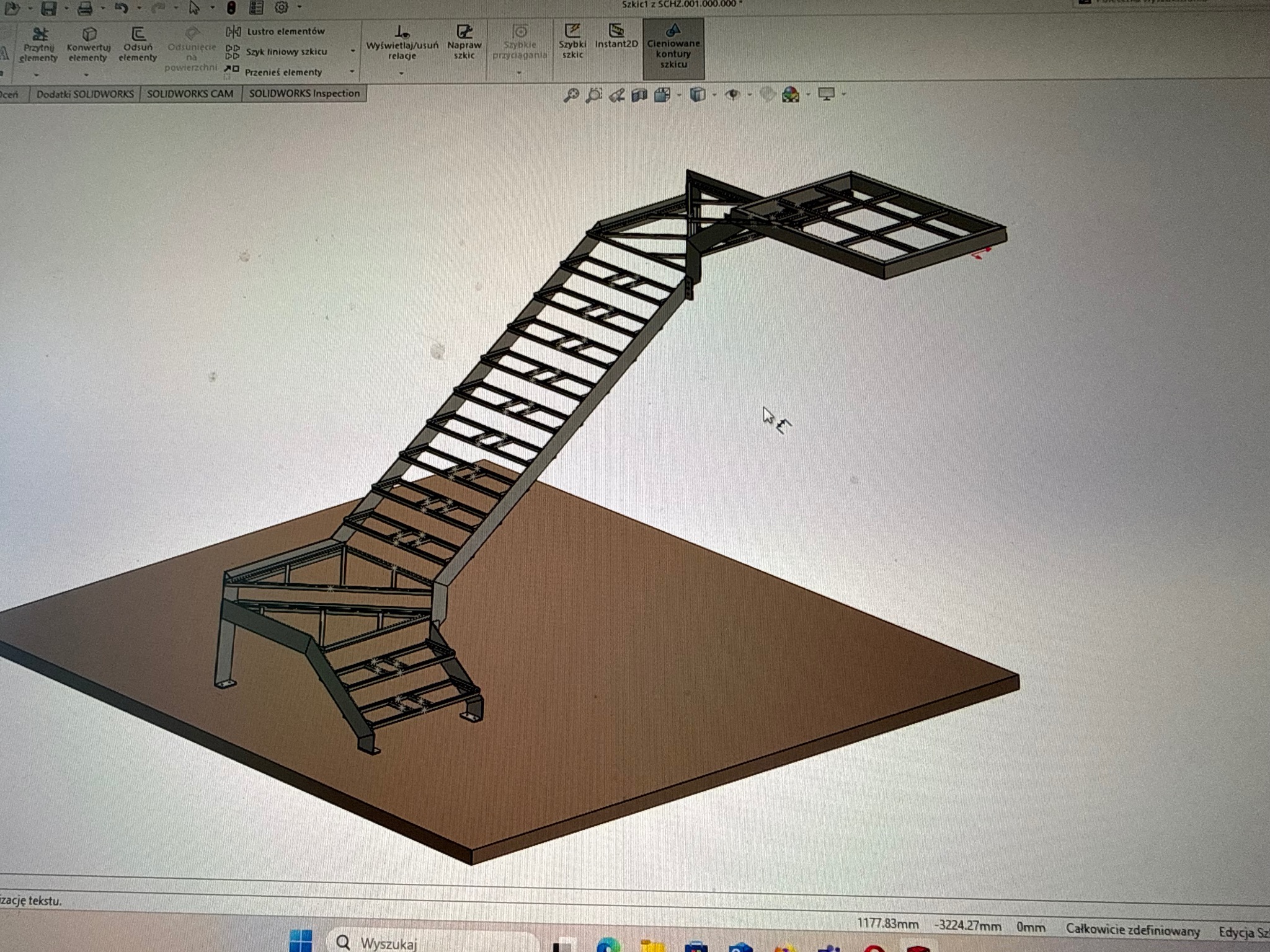The height and width of the screenshot is (952, 1270).
Task: Select the Zoom to Fit view icon
Action: click(572, 94)
